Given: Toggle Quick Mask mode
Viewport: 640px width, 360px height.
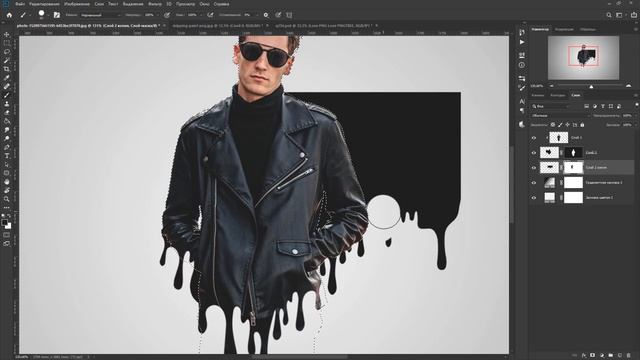Looking at the screenshot, I should 7,235.
